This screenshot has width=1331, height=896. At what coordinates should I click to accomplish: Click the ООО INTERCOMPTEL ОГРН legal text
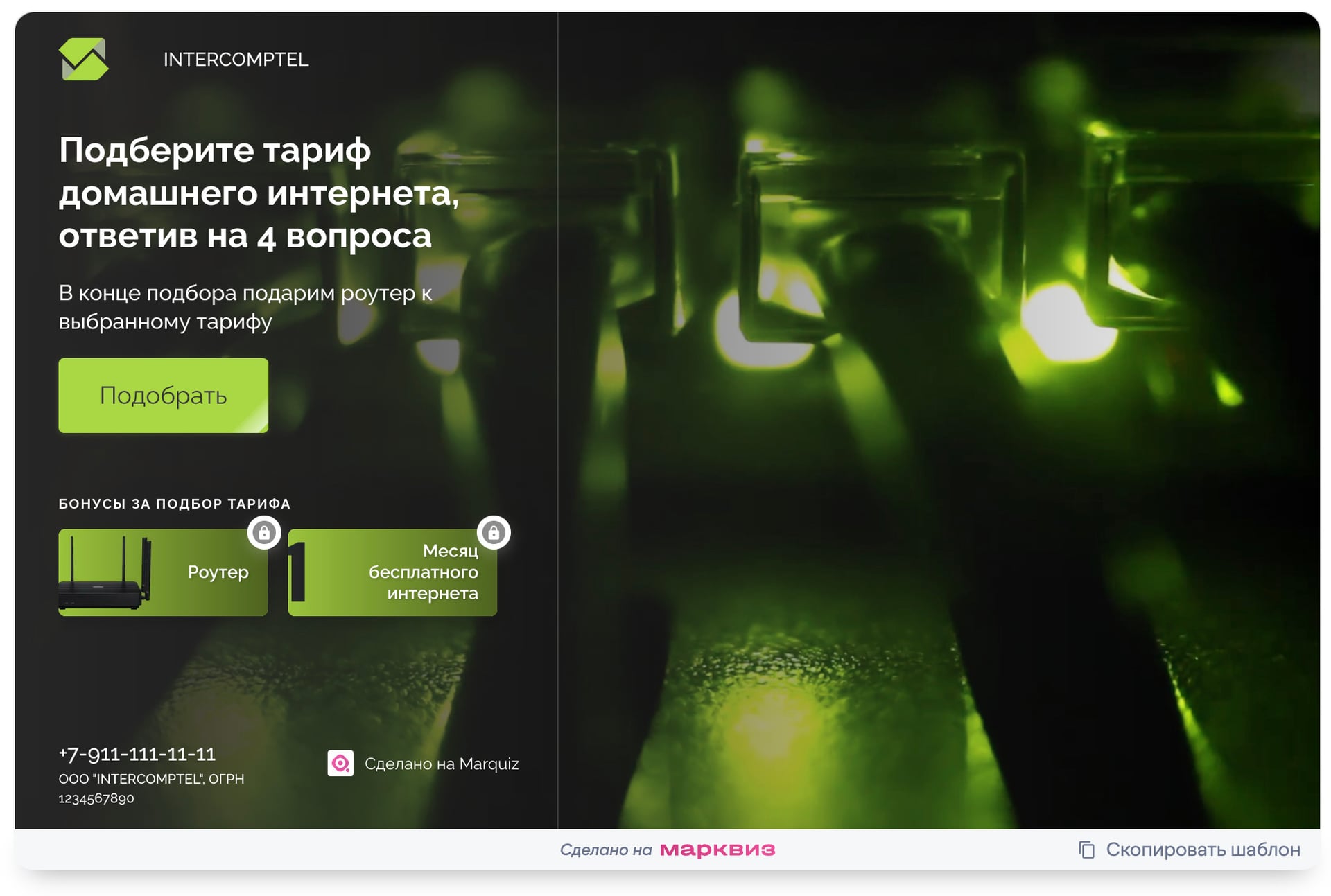point(151,788)
